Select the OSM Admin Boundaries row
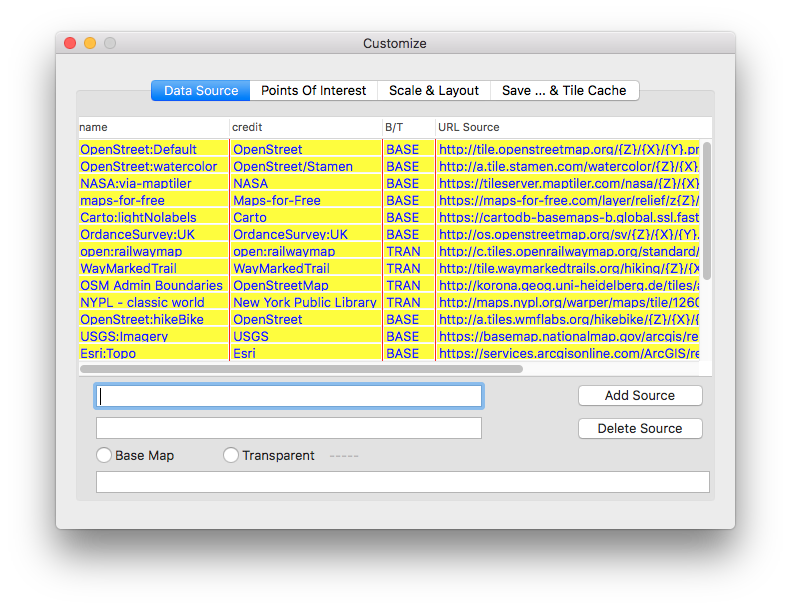The height and width of the screenshot is (609, 791). click(389, 285)
